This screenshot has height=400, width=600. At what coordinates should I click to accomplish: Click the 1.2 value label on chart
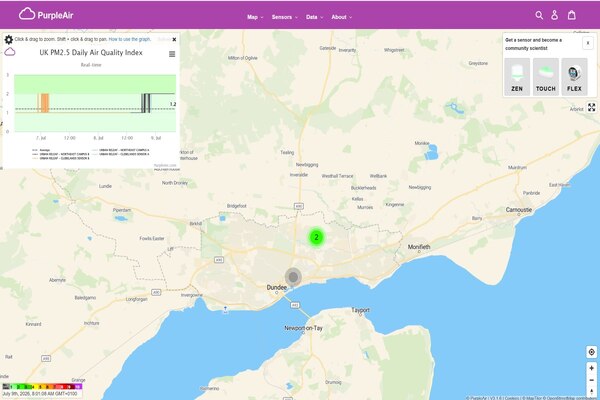click(173, 104)
